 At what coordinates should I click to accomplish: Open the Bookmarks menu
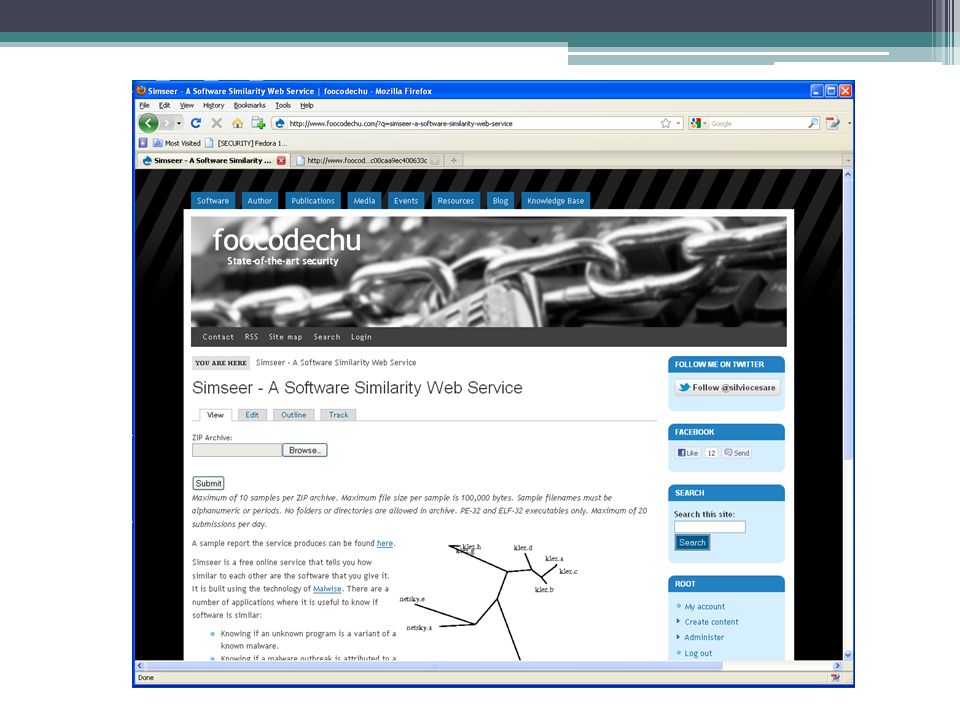(250, 105)
